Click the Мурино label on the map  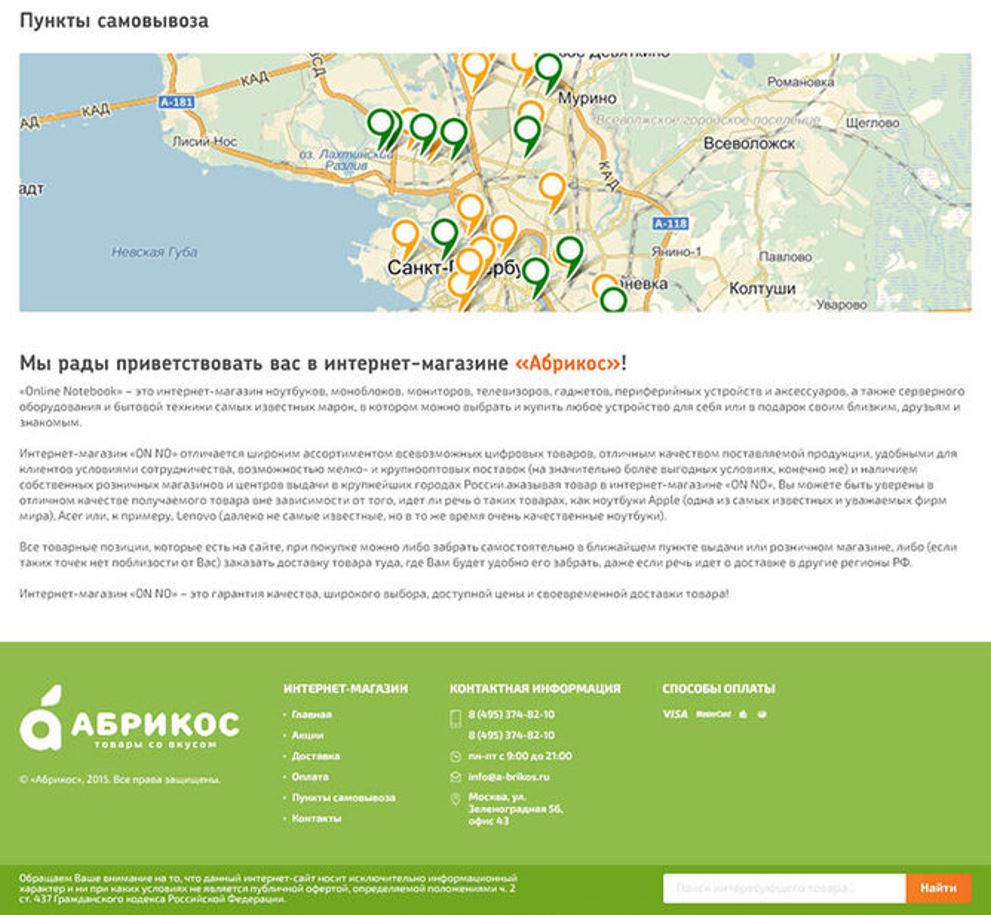(x=587, y=99)
